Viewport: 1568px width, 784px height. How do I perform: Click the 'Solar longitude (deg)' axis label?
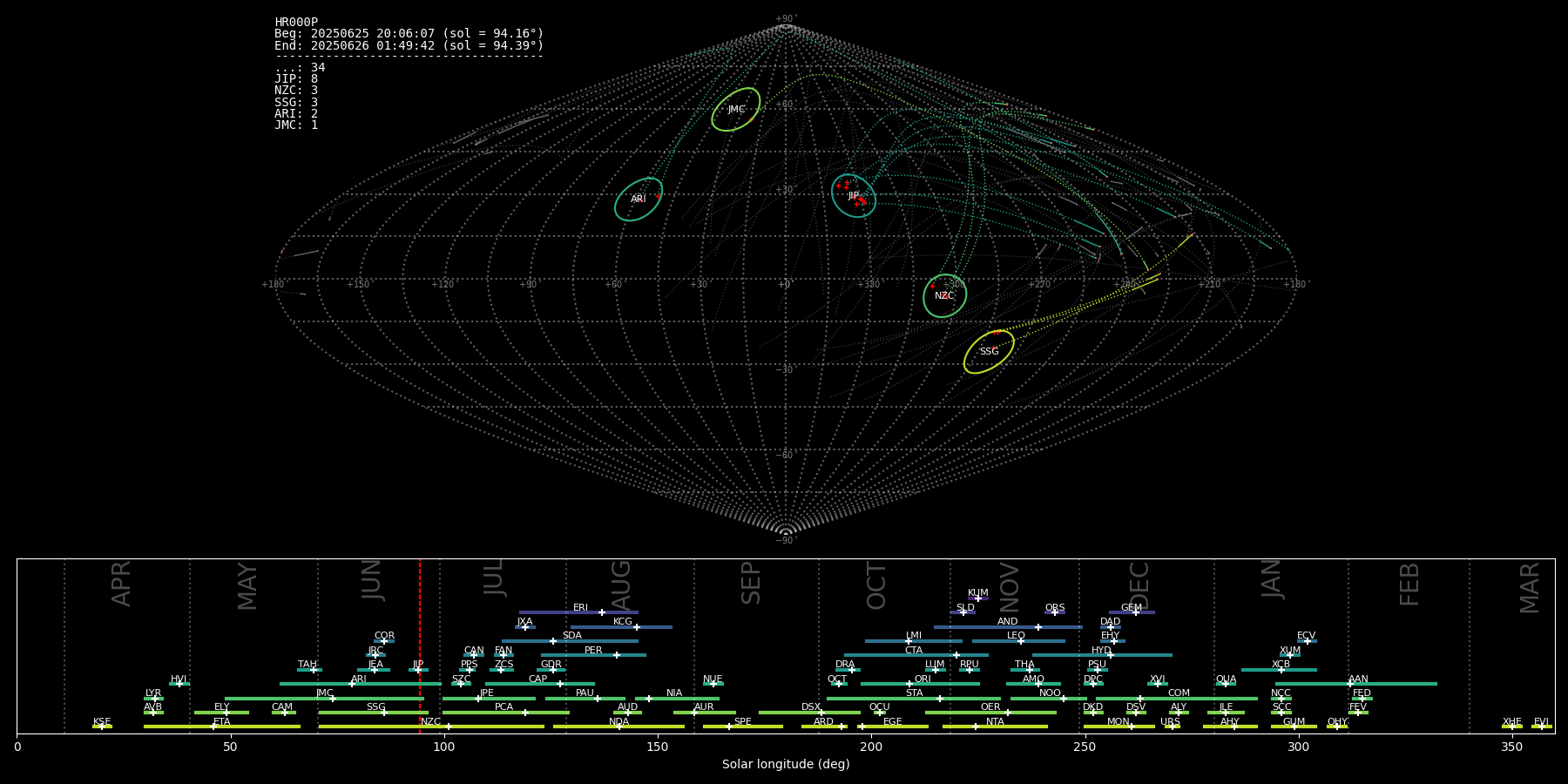point(786,764)
